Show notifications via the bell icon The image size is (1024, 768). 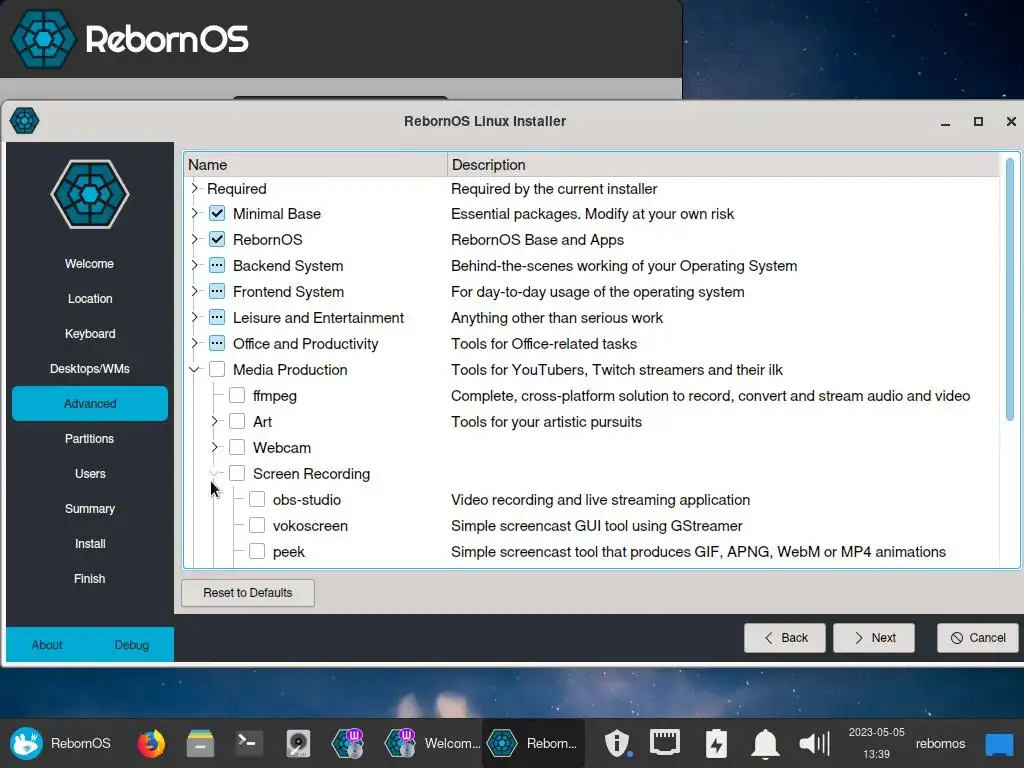[x=765, y=743]
